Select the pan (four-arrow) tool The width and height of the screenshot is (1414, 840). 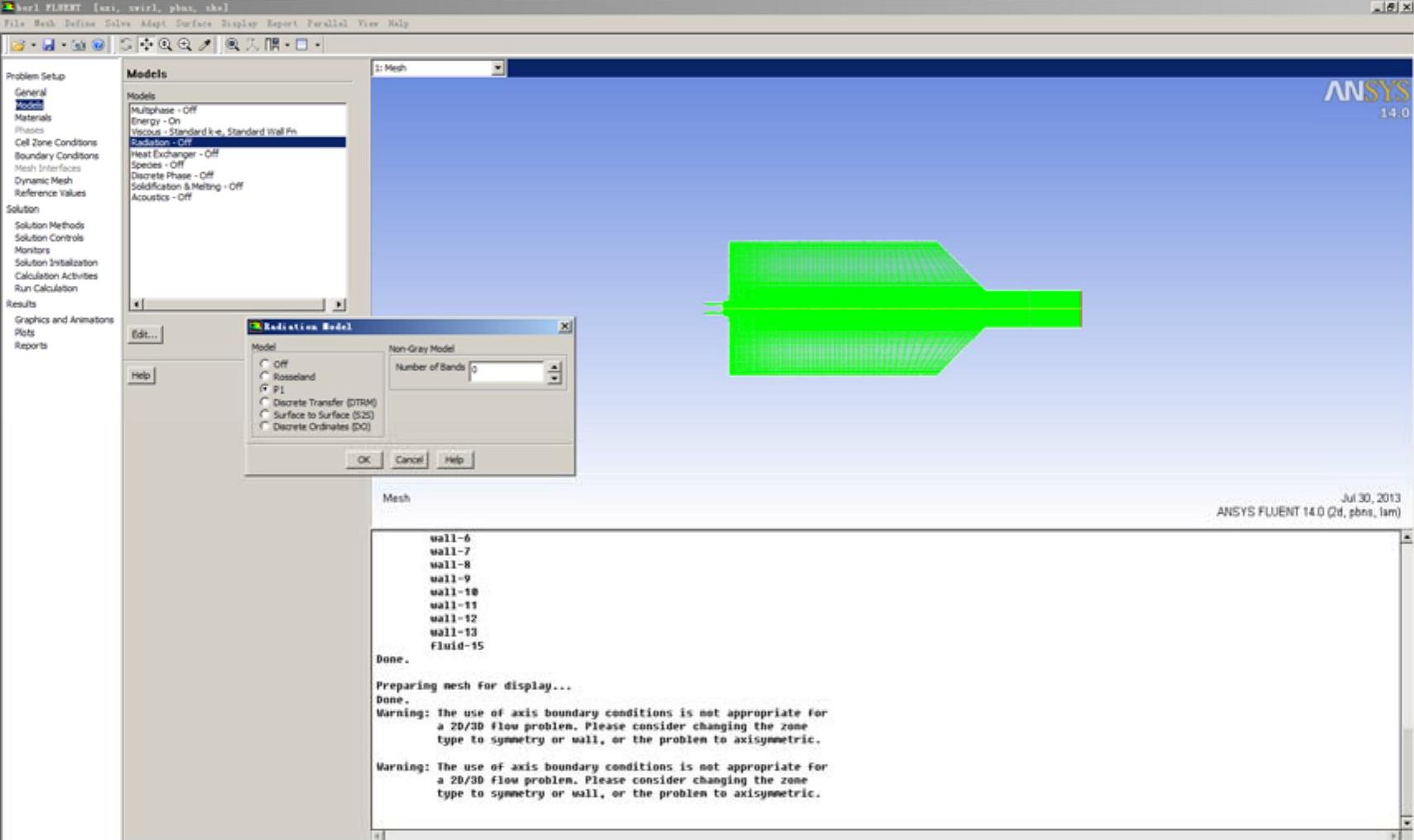coord(146,45)
